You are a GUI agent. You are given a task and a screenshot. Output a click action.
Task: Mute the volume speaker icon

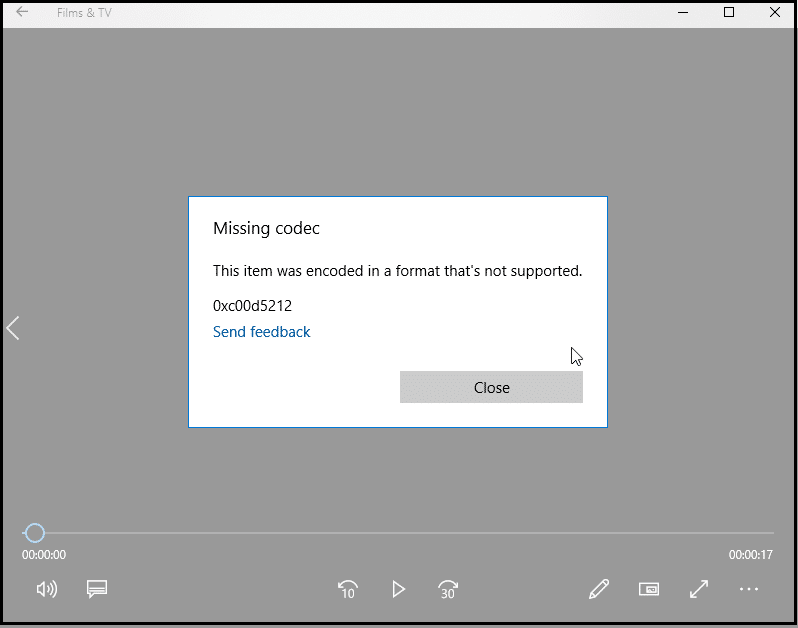[47, 589]
